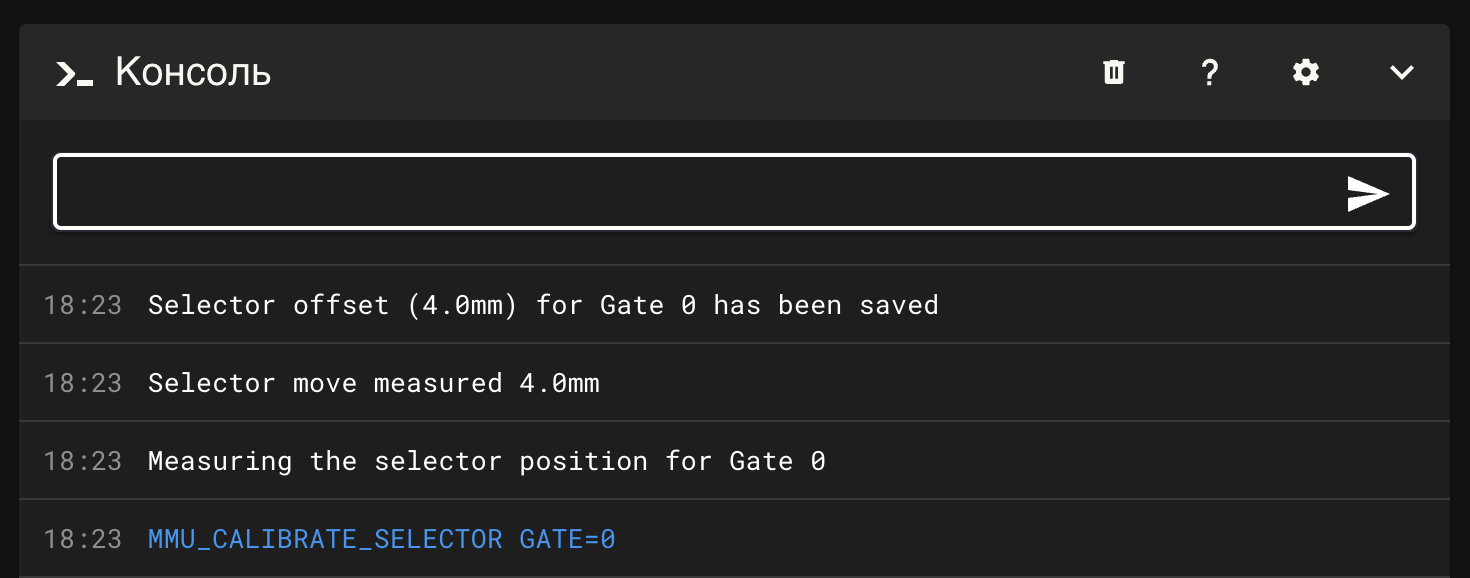1470x578 pixels.
Task: Clear the console with the trash icon
Action: click(1114, 72)
